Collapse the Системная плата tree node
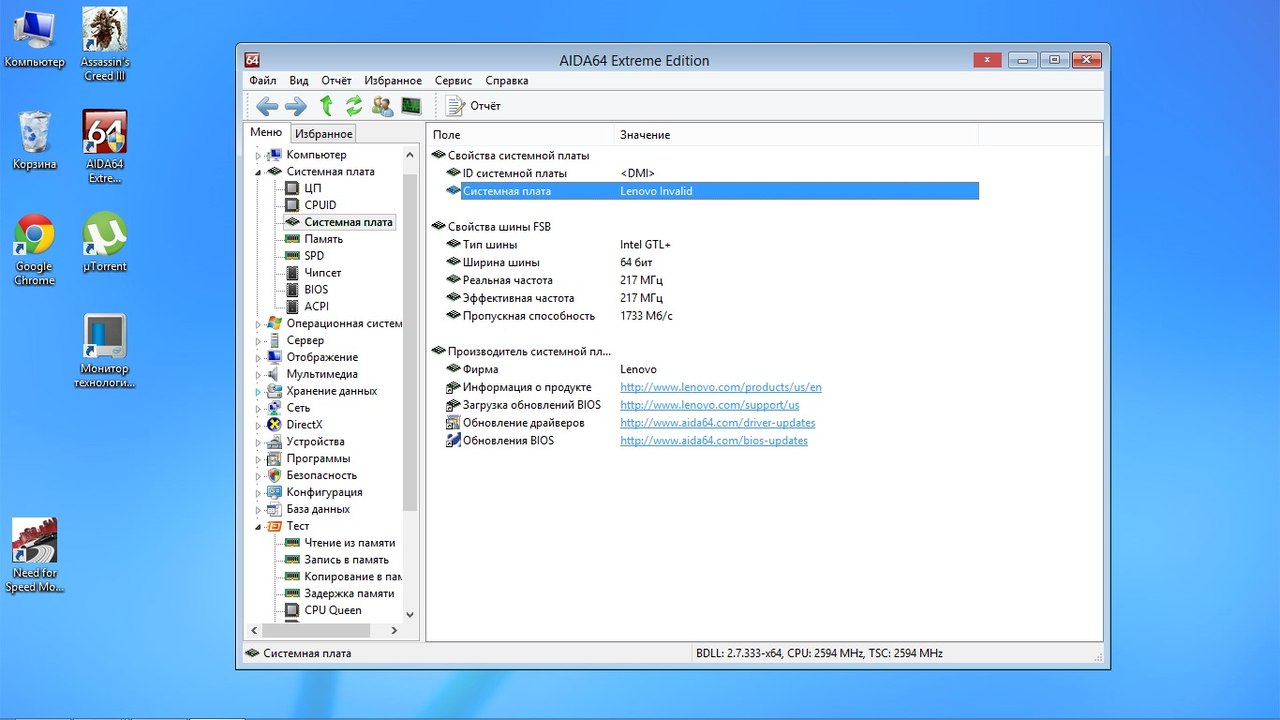The height and width of the screenshot is (720, 1280). pyautogui.click(x=258, y=172)
